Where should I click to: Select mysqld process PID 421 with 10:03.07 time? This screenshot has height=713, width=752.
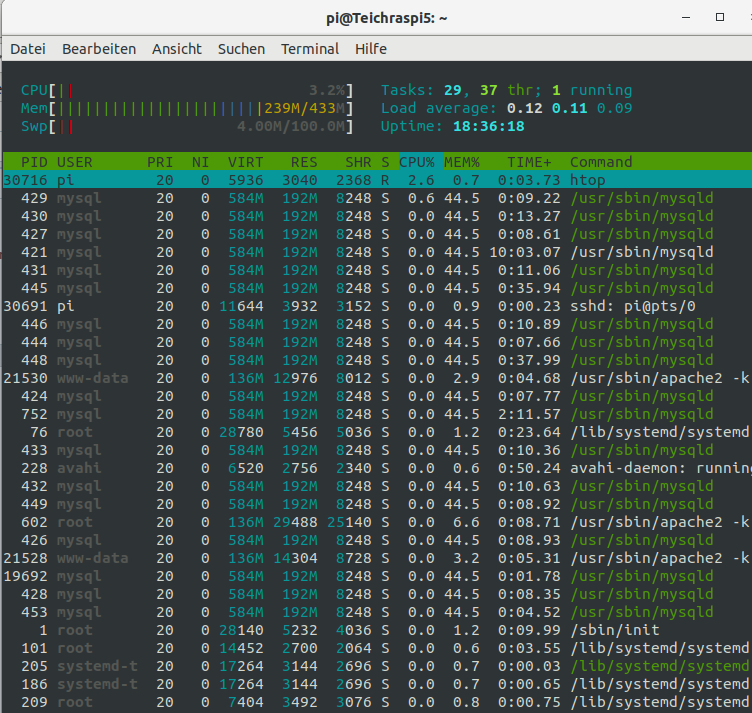[x=377, y=252]
